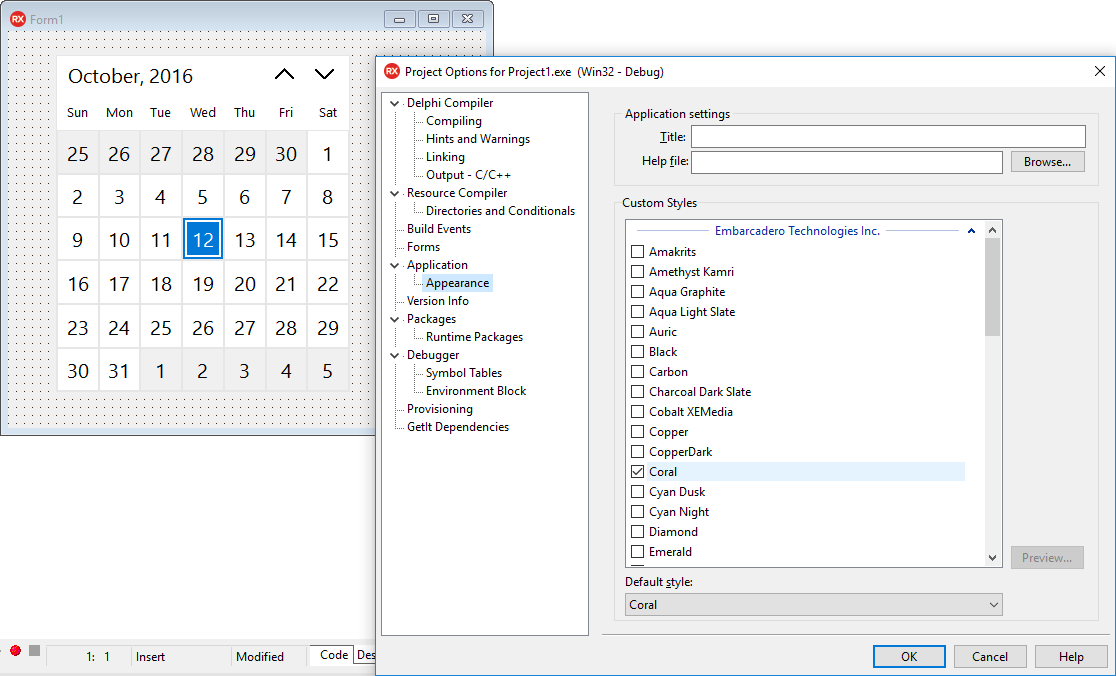This screenshot has width=1116, height=676.
Task: Select Appearance tree item
Action: point(457,283)
